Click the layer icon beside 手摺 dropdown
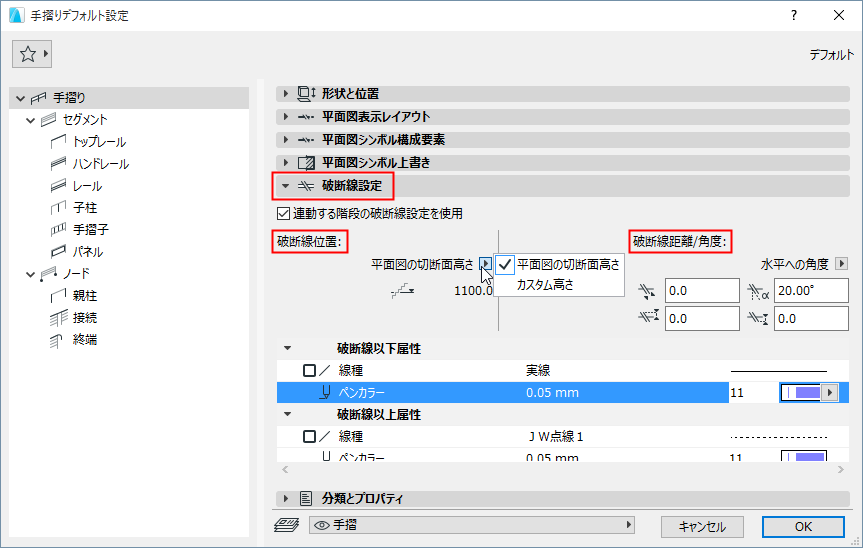 [287, 525]
